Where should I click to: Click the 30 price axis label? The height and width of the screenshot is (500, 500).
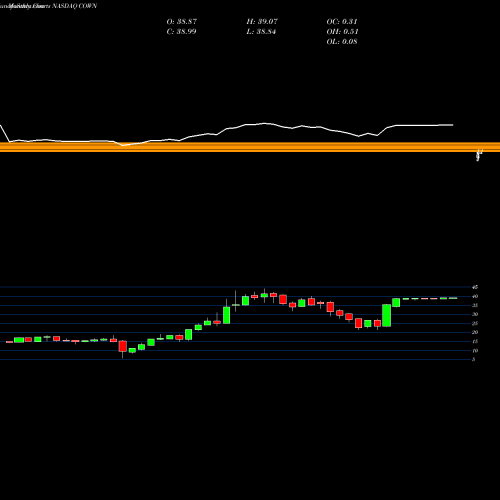coord(475,314)
